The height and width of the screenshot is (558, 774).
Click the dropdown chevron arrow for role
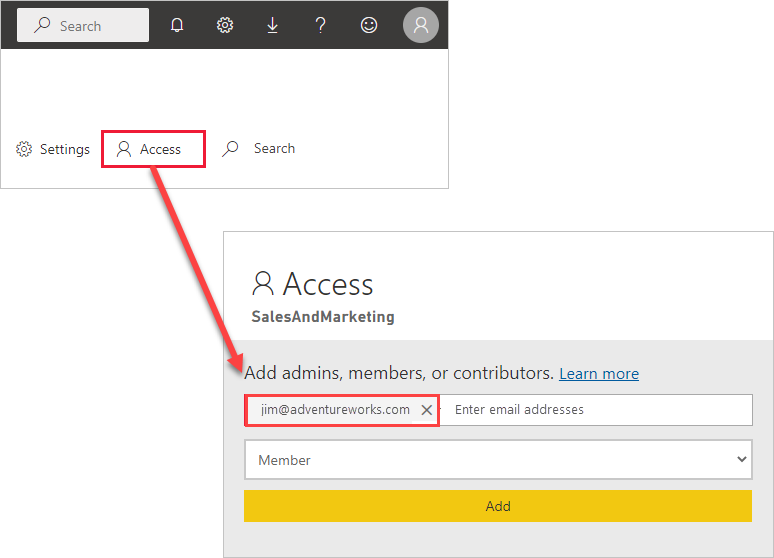pyautogui.click(x=741, y=460)
